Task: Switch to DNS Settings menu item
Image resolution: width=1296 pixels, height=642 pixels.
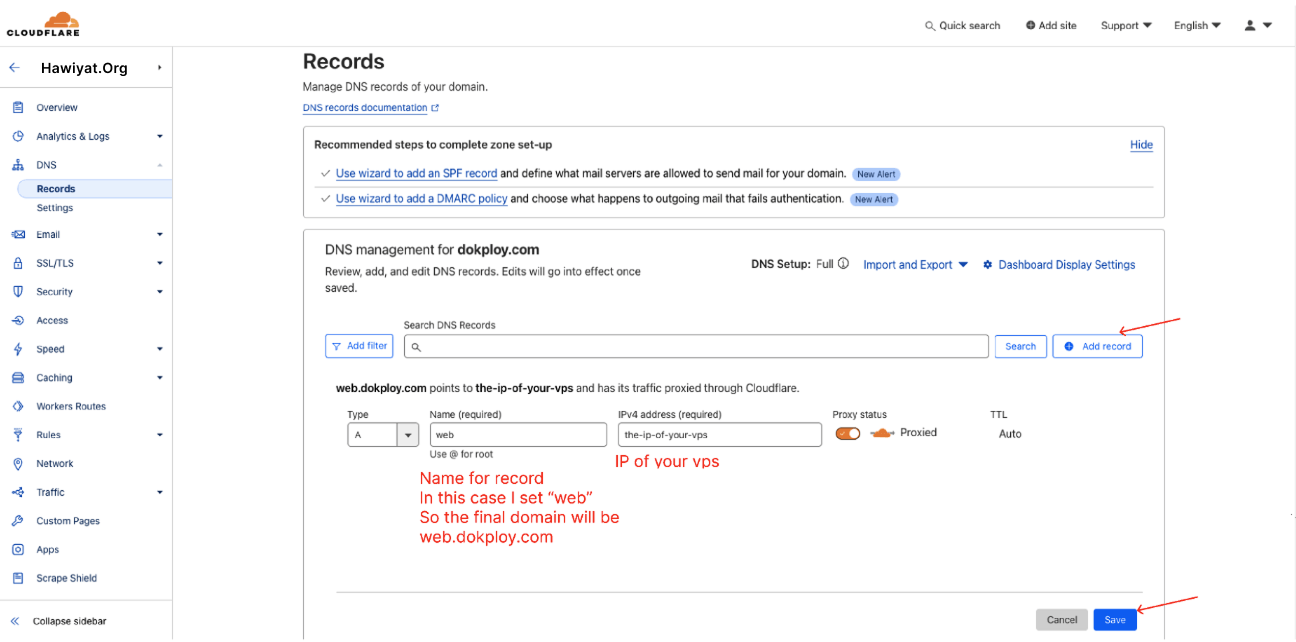Action: click(x=55, y=207)
